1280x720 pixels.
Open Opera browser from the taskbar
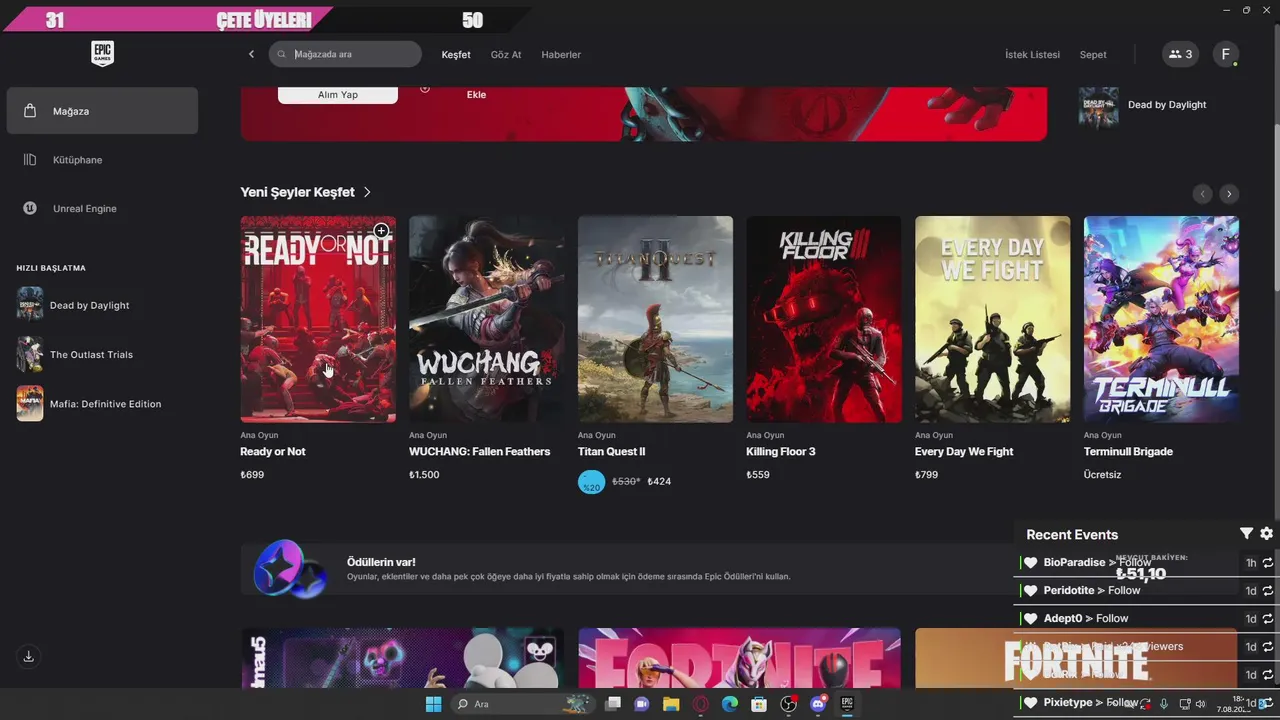pyautogui.click(x=701, y=704)
